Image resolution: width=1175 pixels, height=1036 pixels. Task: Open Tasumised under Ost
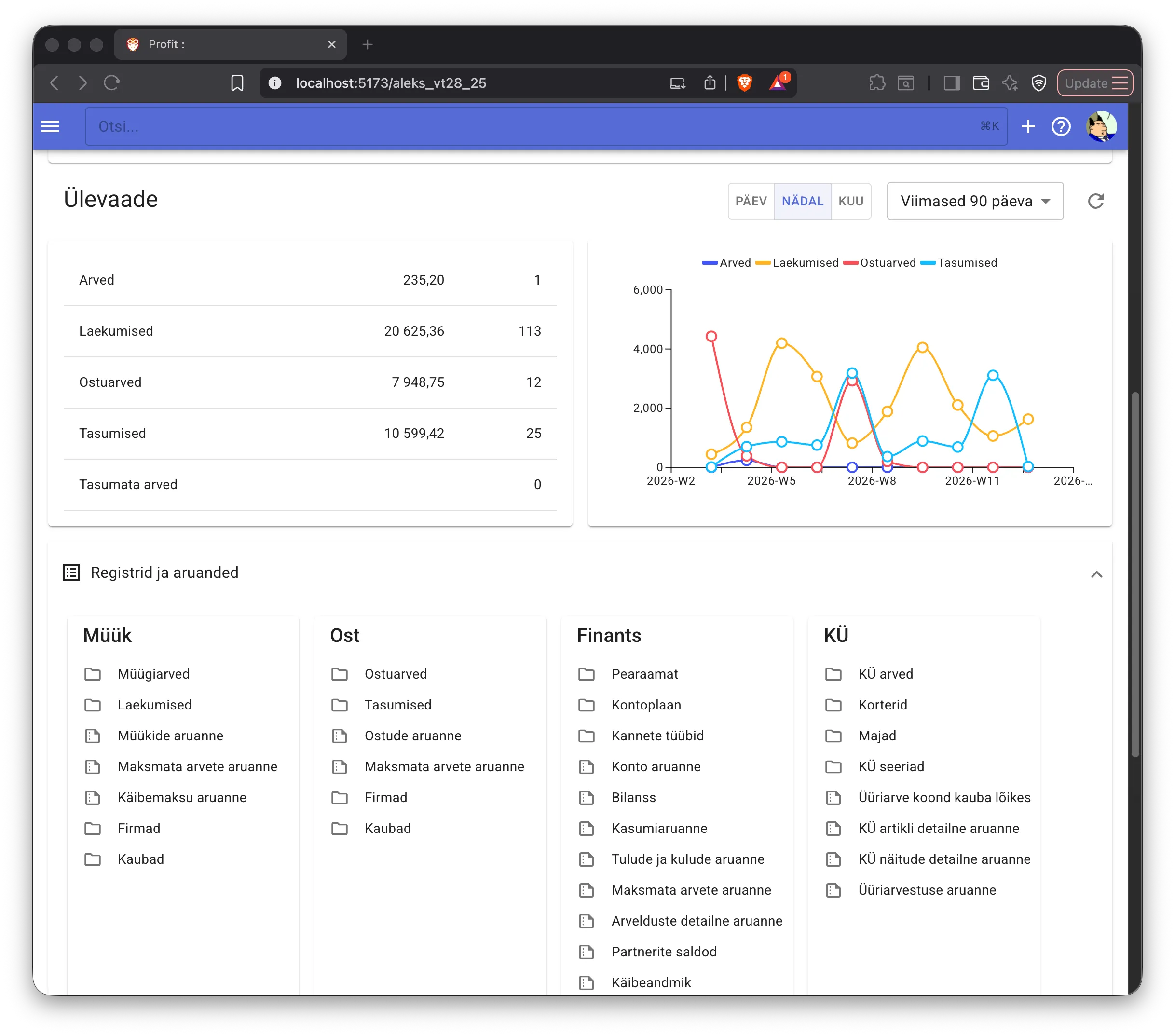coord(398,705)
